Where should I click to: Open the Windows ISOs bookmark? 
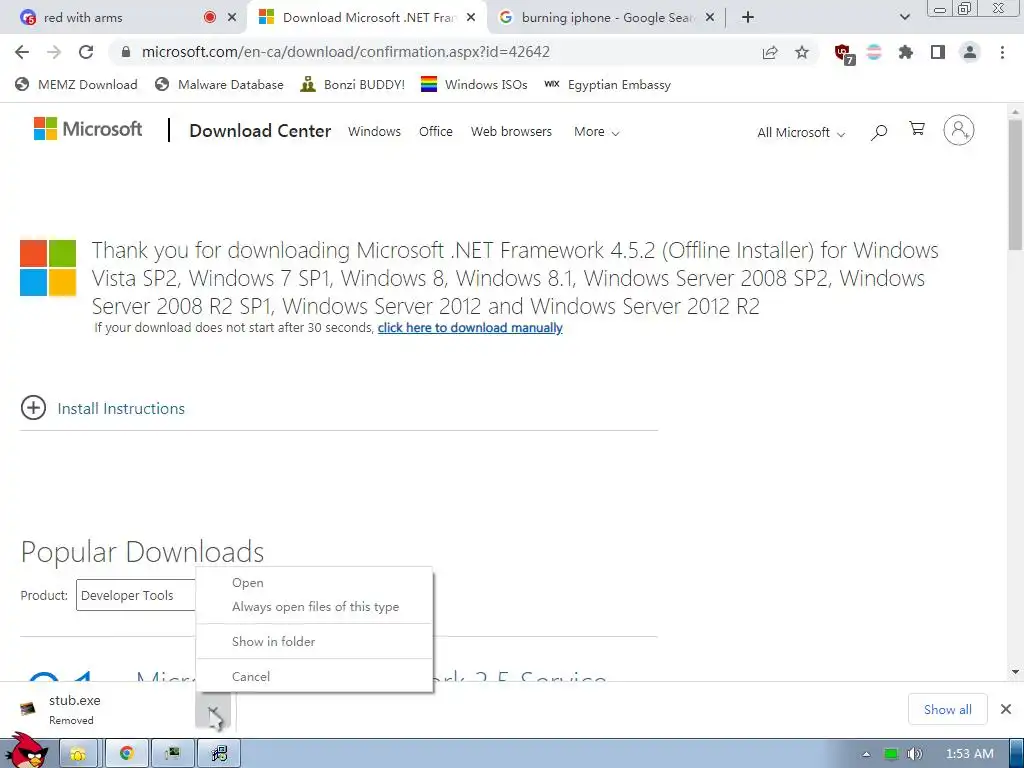tap(474, 85)
